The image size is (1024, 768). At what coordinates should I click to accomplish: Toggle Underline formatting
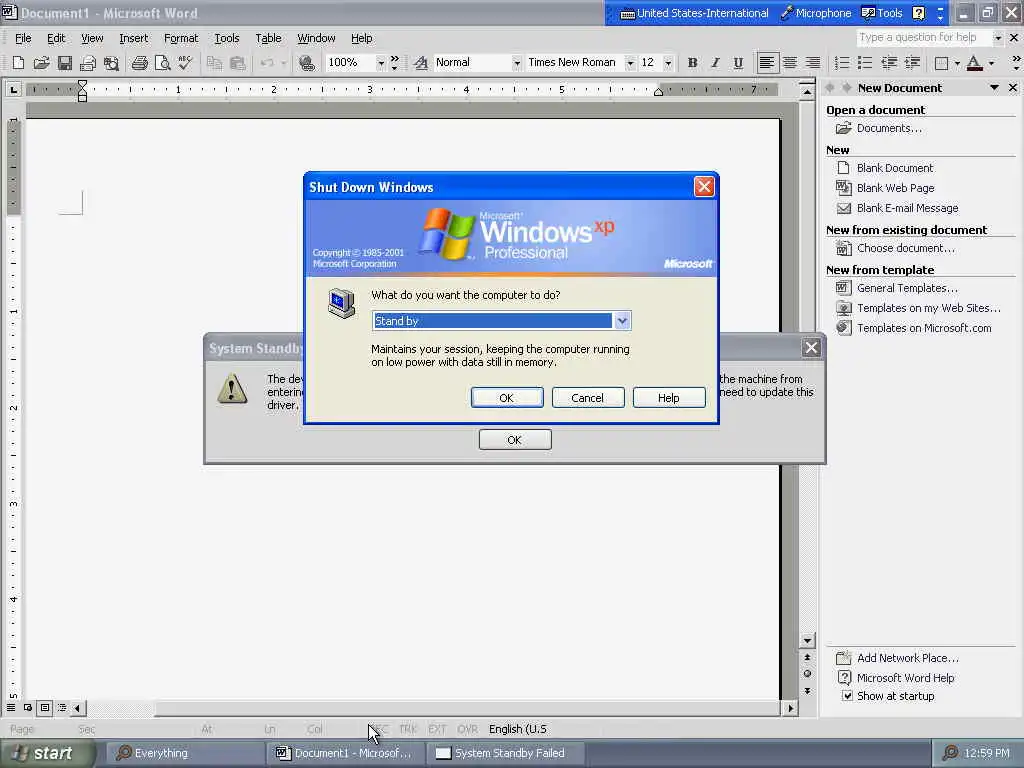738,63
